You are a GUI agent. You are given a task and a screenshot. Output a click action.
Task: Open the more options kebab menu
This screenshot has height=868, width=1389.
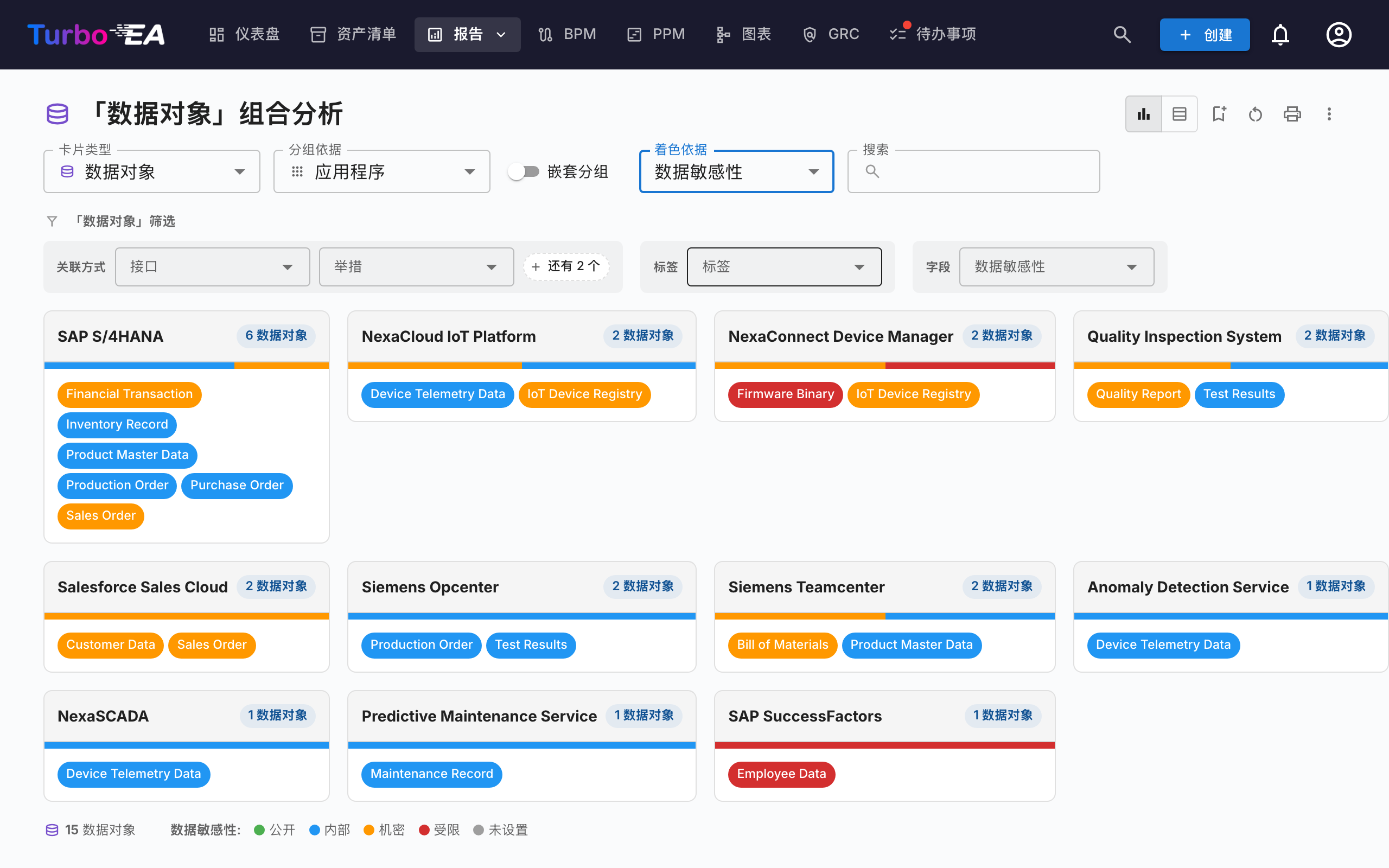(1329, 114)
